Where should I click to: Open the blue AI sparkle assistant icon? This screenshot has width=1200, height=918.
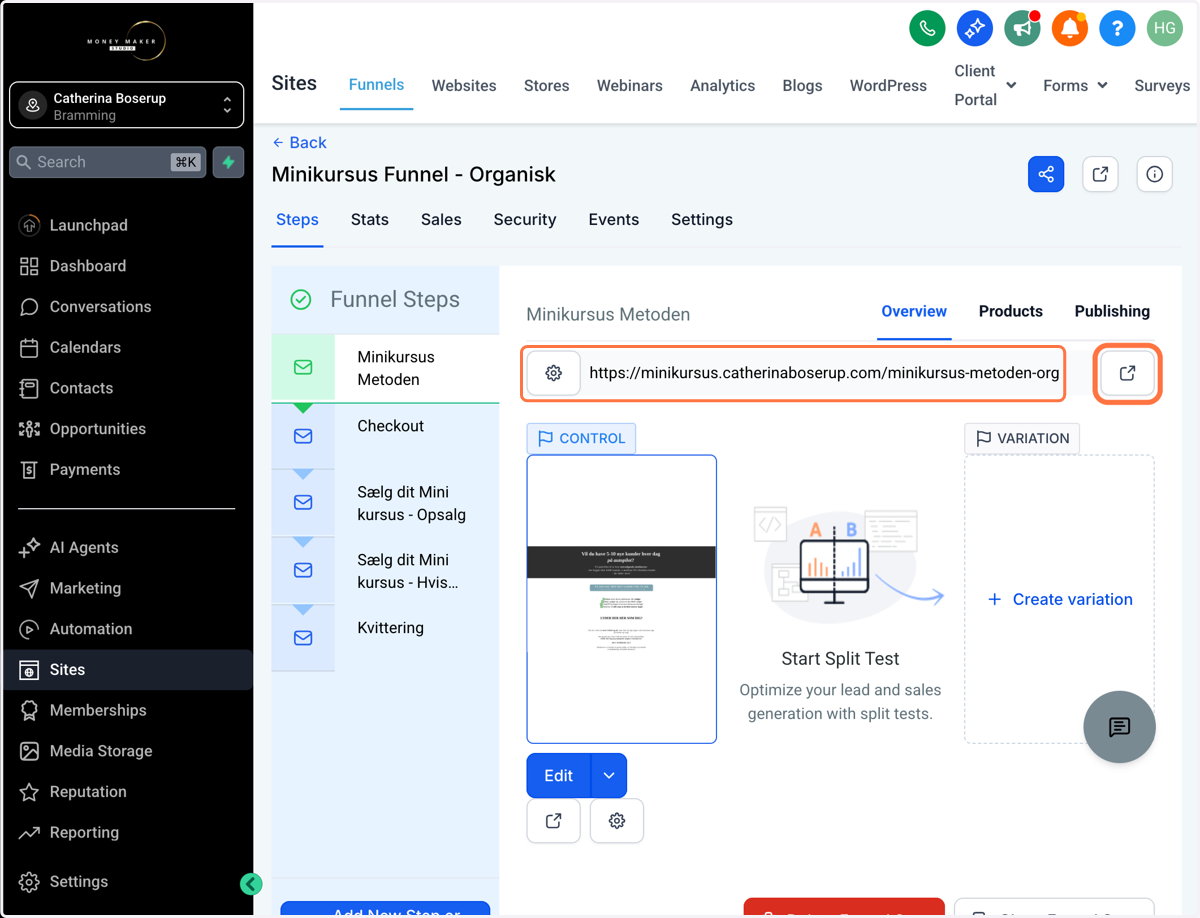tap(975, 28)
